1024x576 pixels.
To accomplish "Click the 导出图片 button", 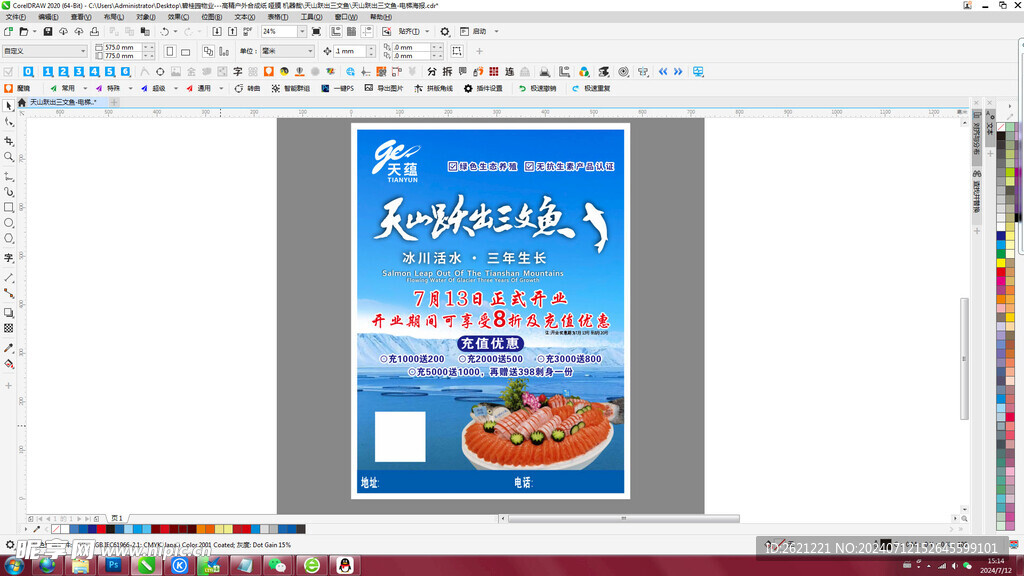I will pos(384,88).
